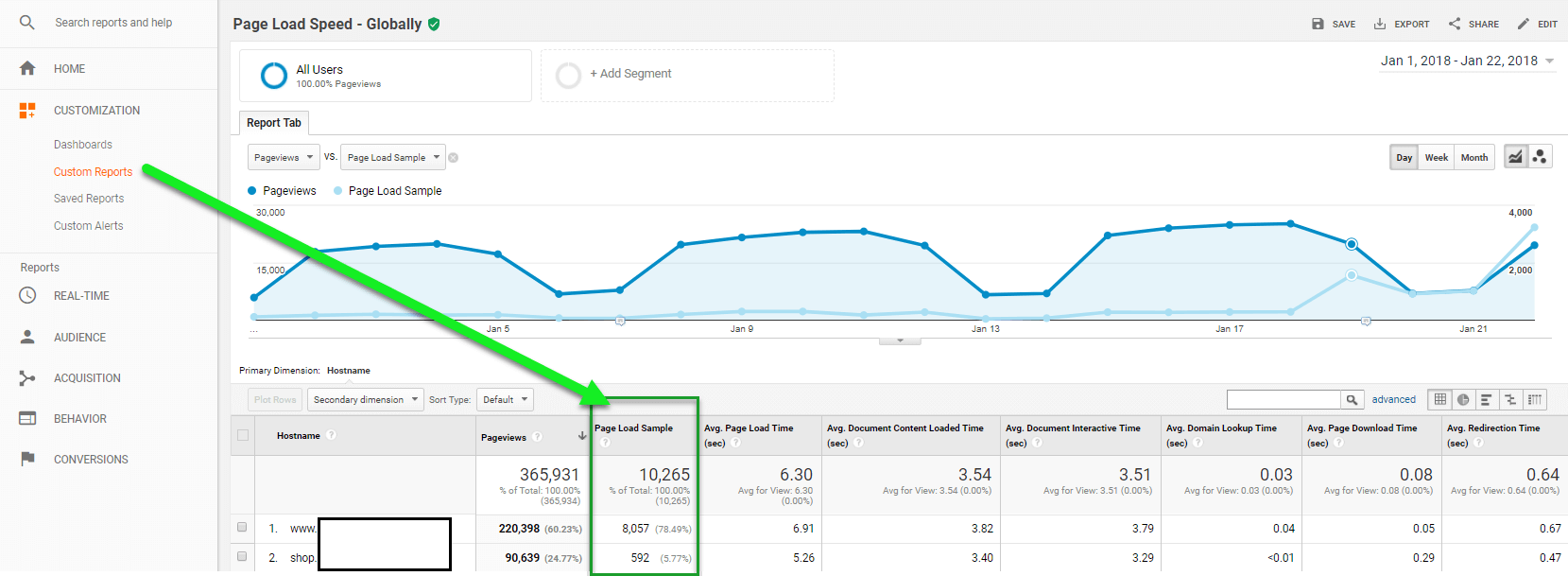Click the Add Segment box

point(687,75)
